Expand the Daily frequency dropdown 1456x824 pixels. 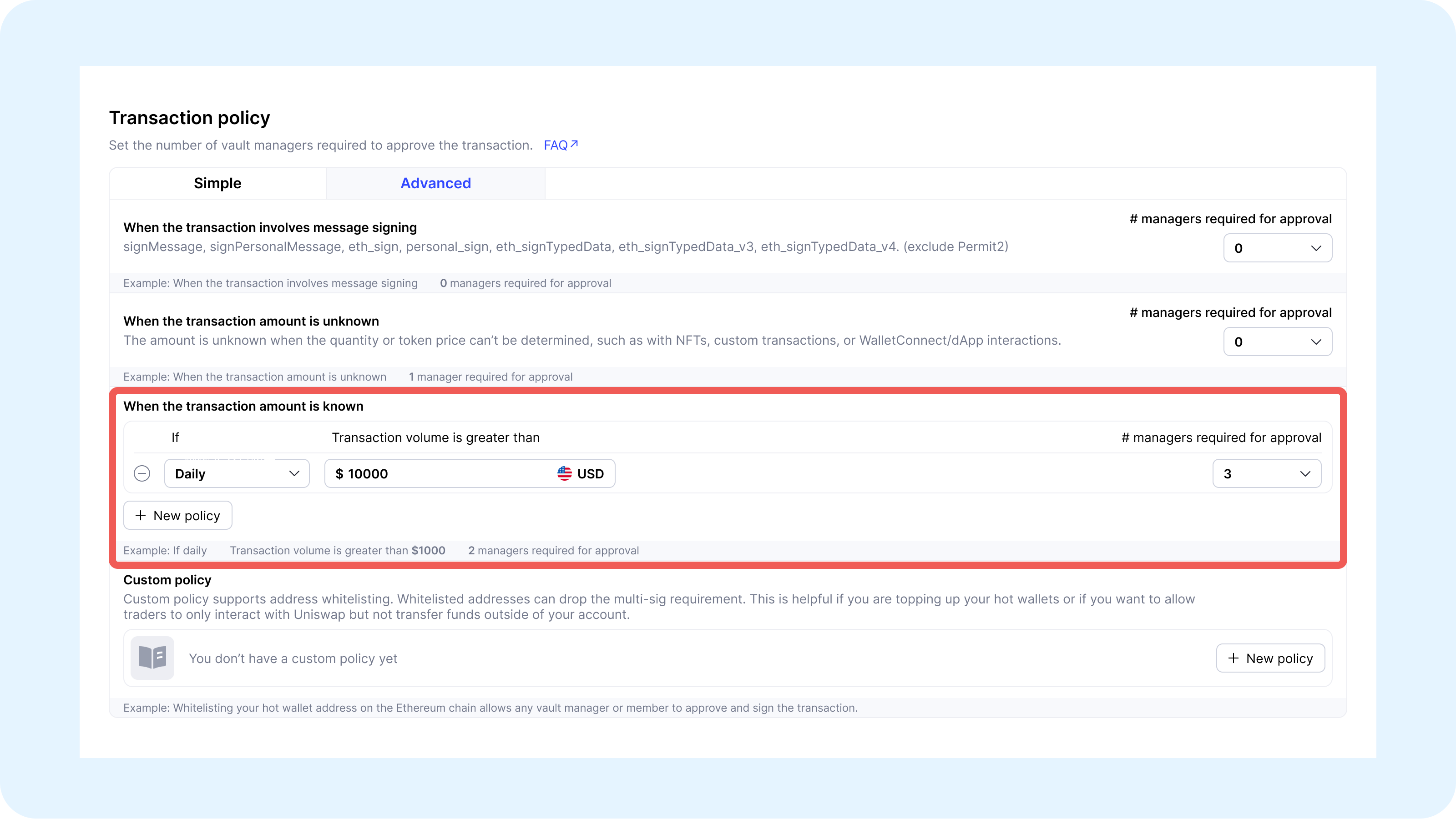(x=237, y=473)
